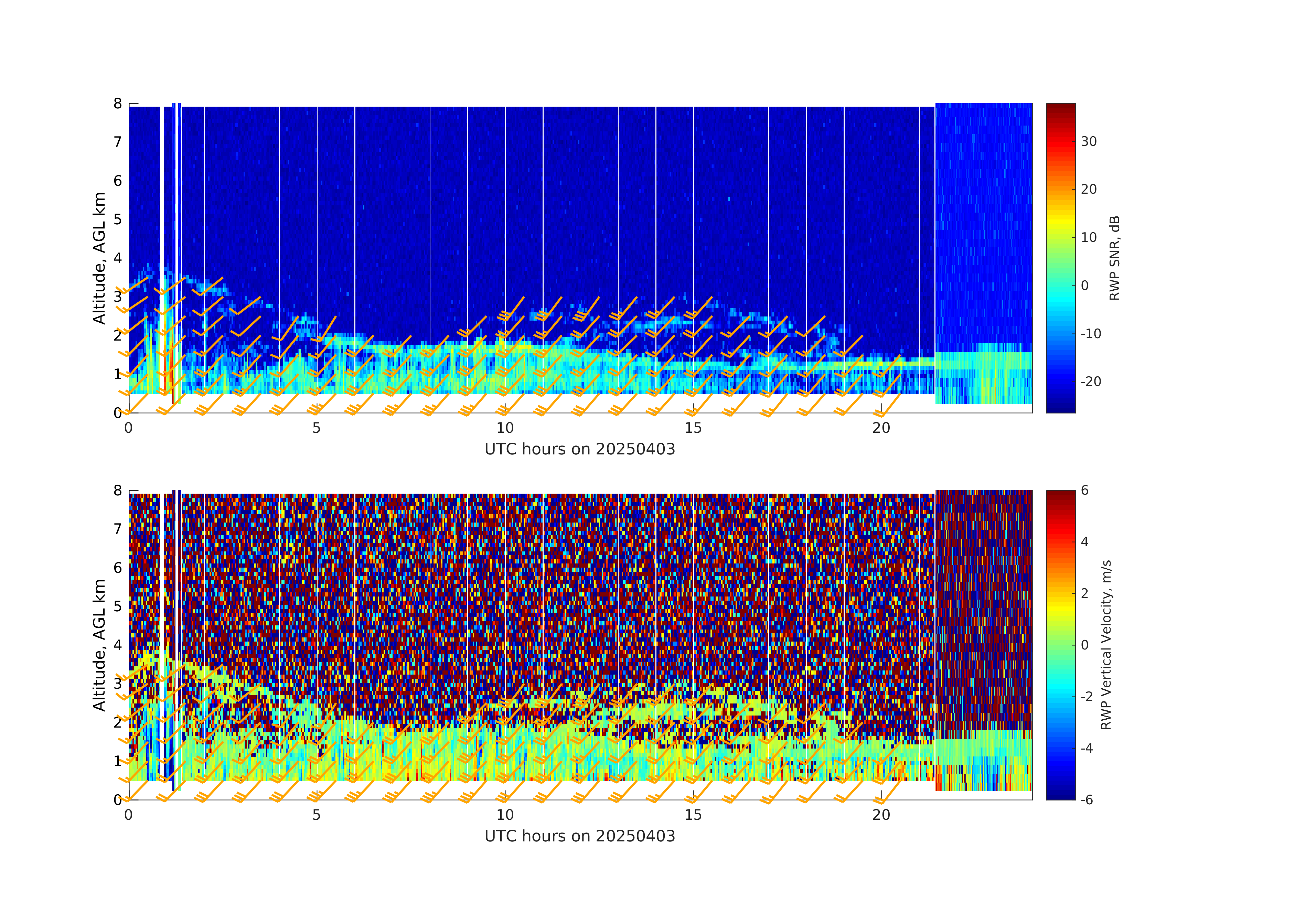1316x903 pixels.
Task: Click dark blue bottom of velocity colorbar
Action: pyautogui.click(x=1060, y=795)
